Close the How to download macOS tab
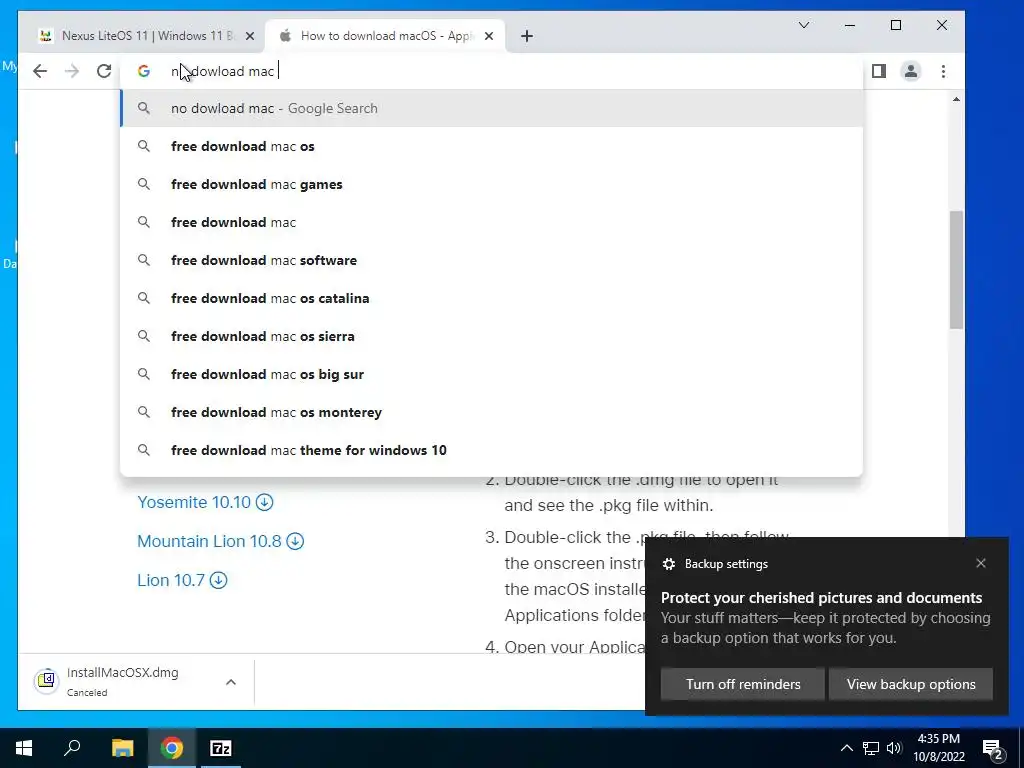Image resolution: width=1024 pixels, height=768 pixels. coord(488,36)
